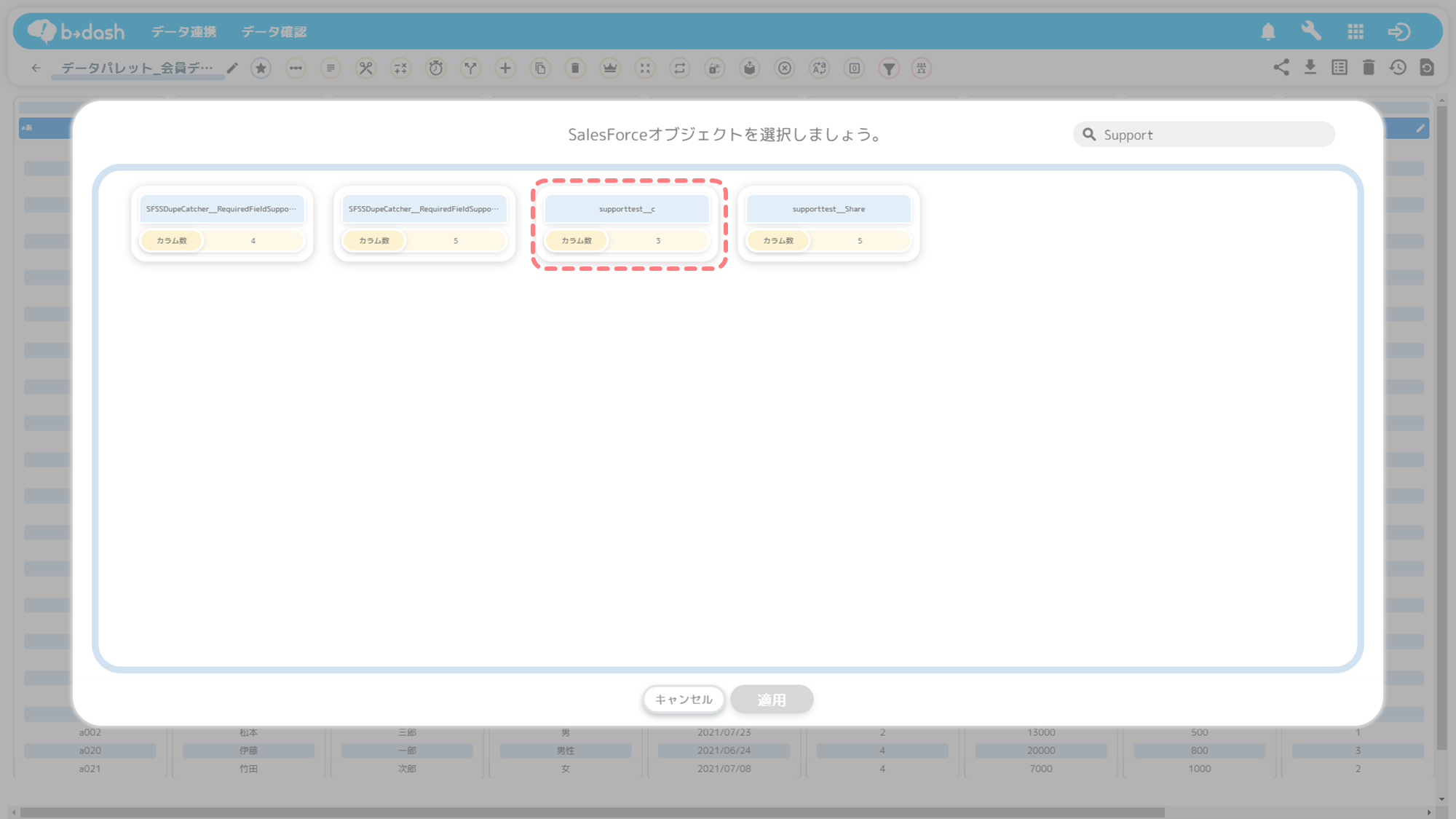The width and height of the screenshot is (1456, 819).
Task: Click the share icon at top right
Action: pyautogui.click(x=1281, y=68)
